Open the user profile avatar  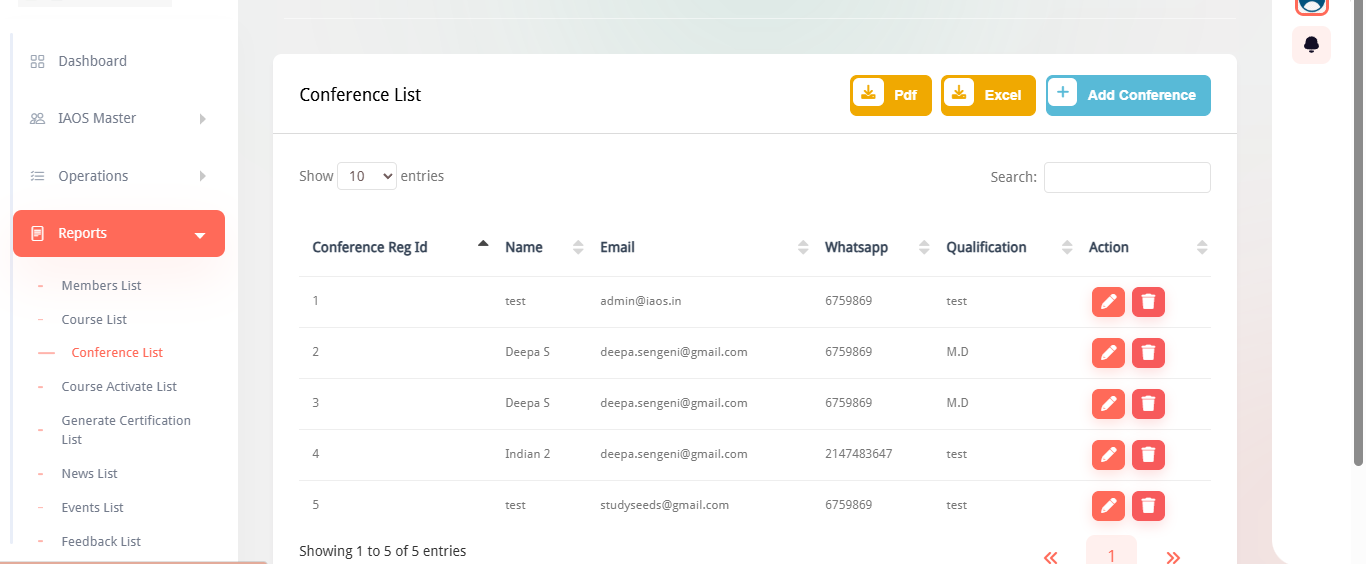coord(1311,4)
